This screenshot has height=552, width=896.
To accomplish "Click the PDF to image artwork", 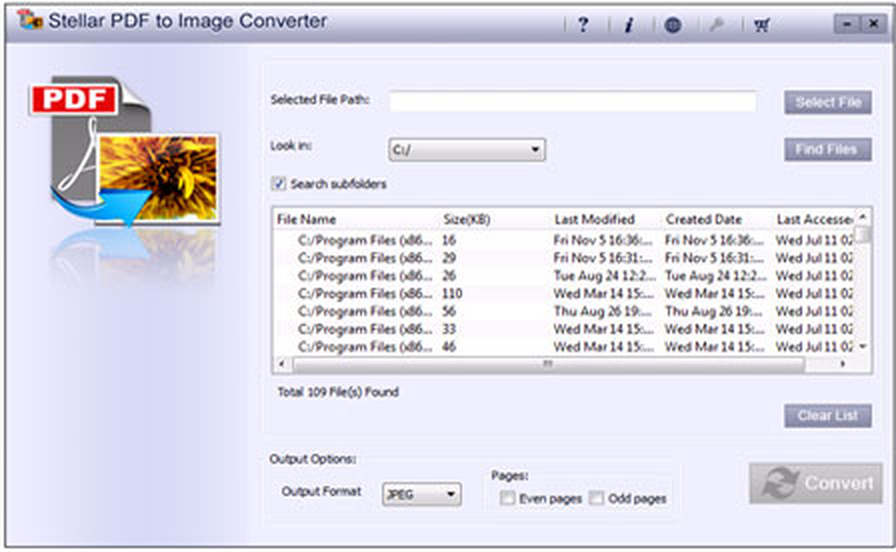I will [x=126, y=153].
